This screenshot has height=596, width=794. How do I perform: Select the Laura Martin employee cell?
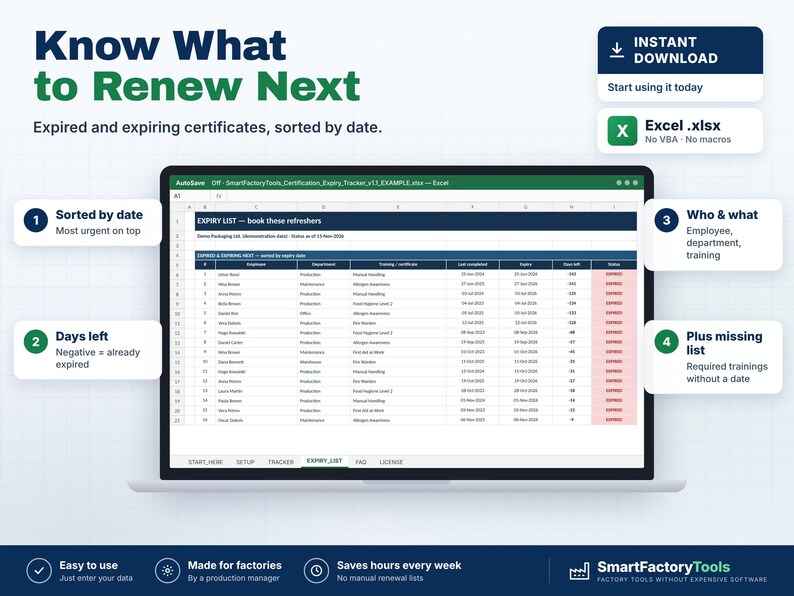pyautogui.click(x=256, y=391)
